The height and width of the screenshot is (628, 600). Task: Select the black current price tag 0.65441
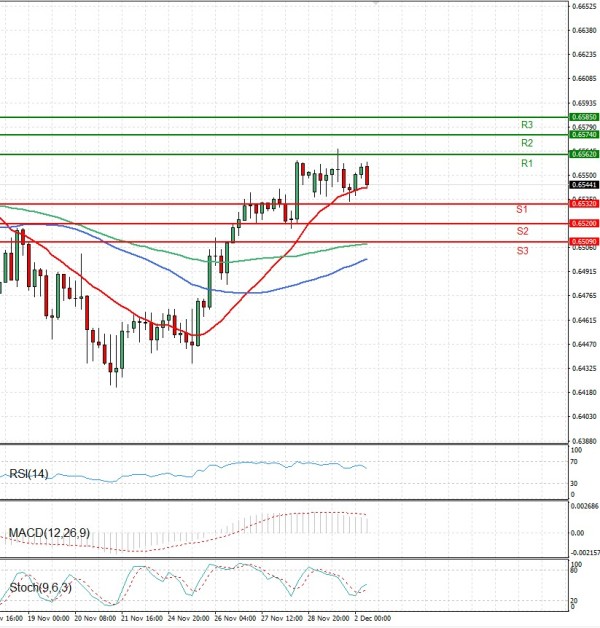584,185
